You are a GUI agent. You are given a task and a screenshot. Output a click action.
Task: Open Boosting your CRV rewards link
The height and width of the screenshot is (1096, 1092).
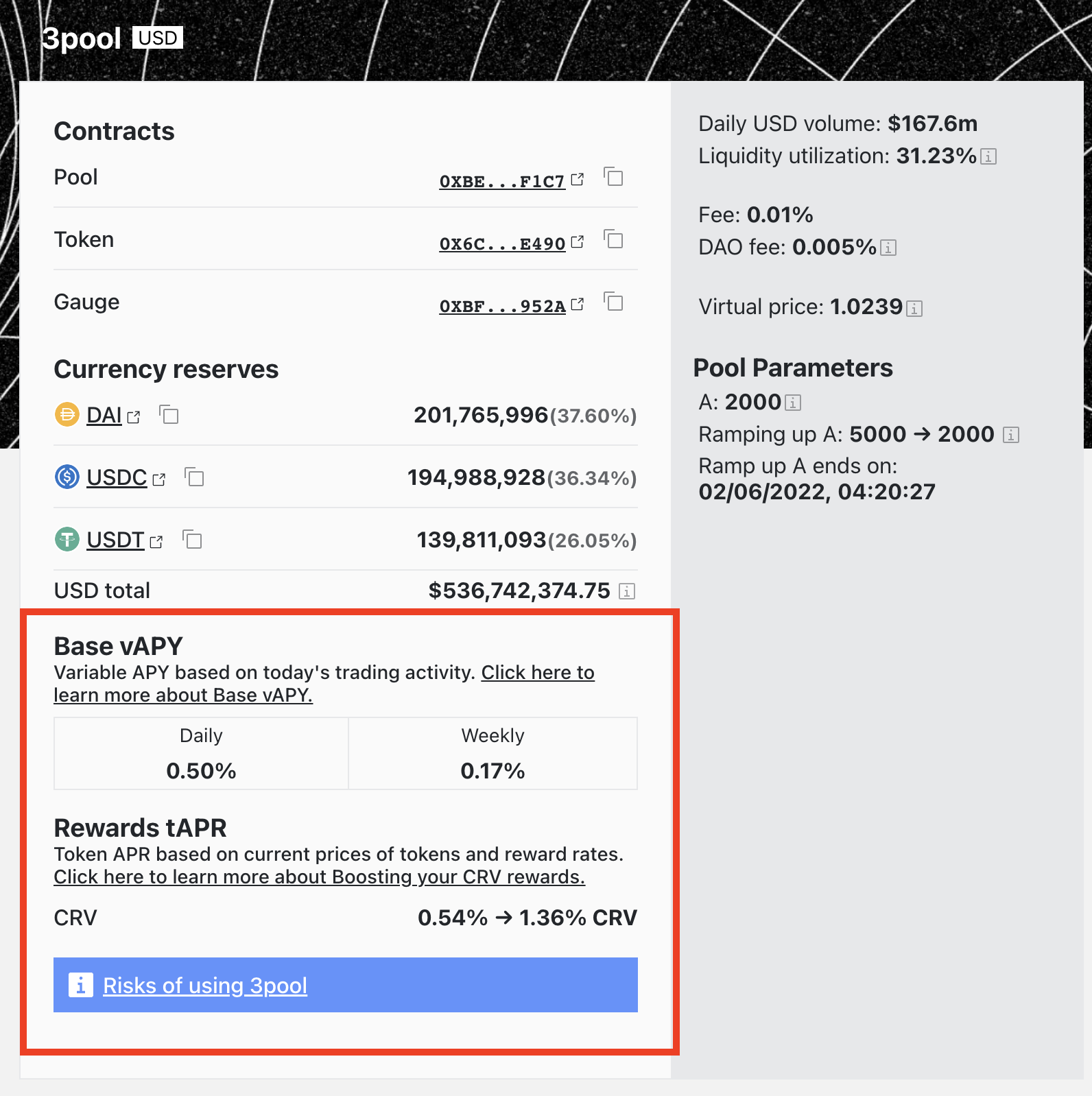click(x=320, y=877)
